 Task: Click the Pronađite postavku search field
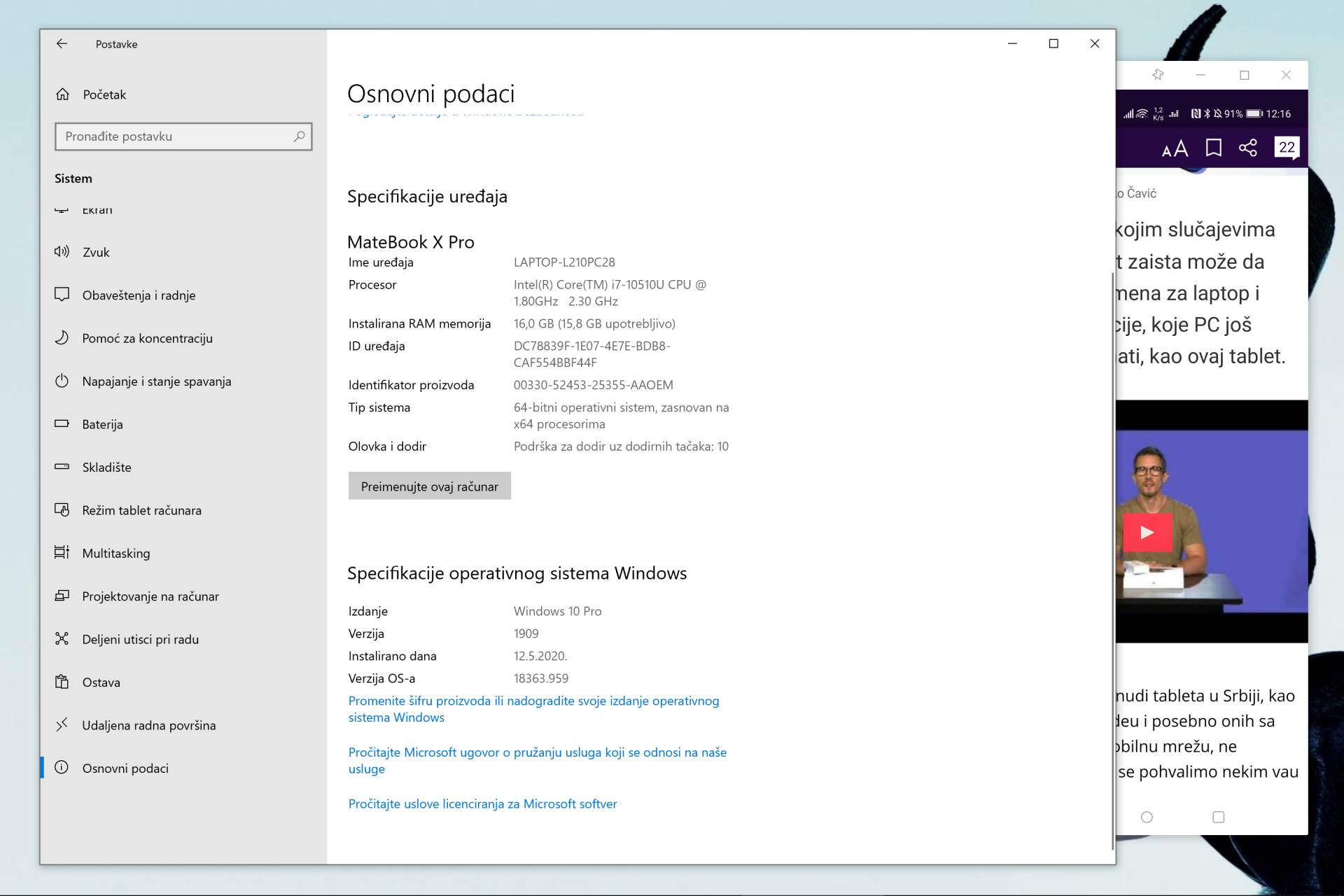[175, 136]
